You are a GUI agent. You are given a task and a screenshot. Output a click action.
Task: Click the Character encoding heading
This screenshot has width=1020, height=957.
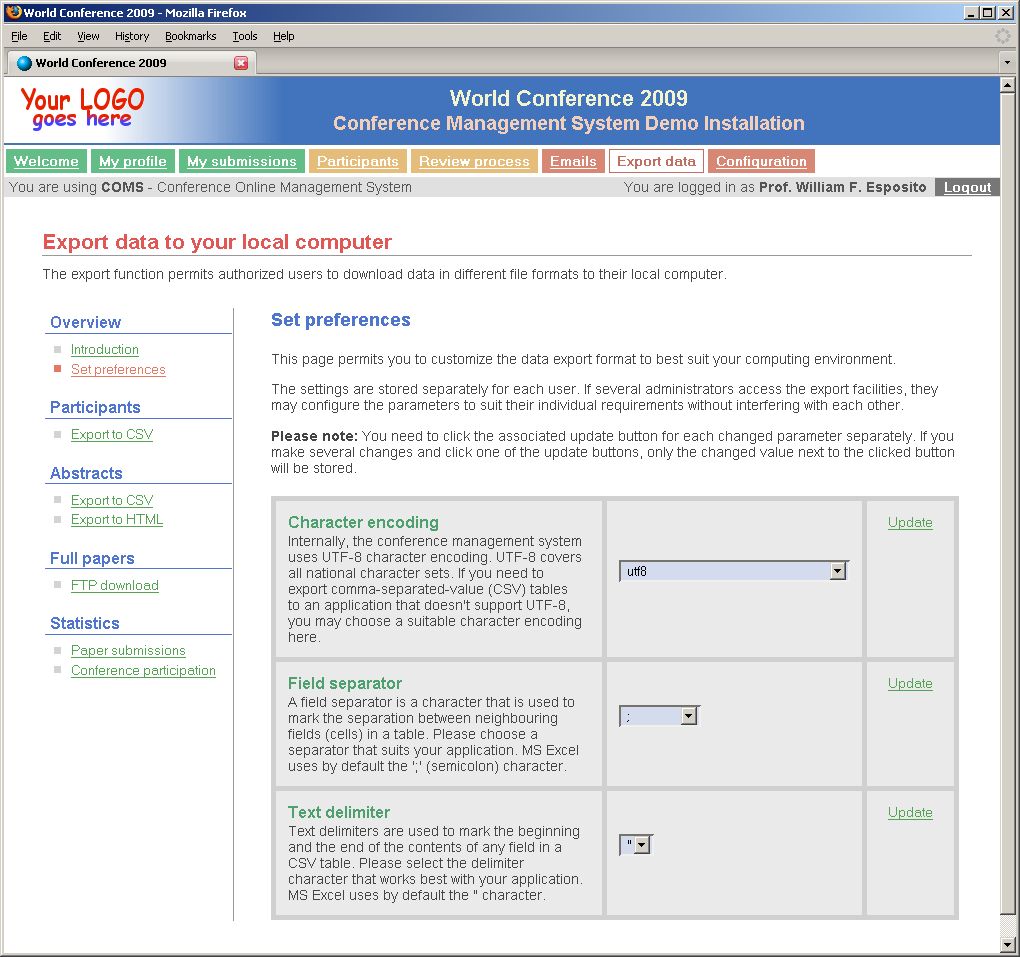(x=364, y=522)
